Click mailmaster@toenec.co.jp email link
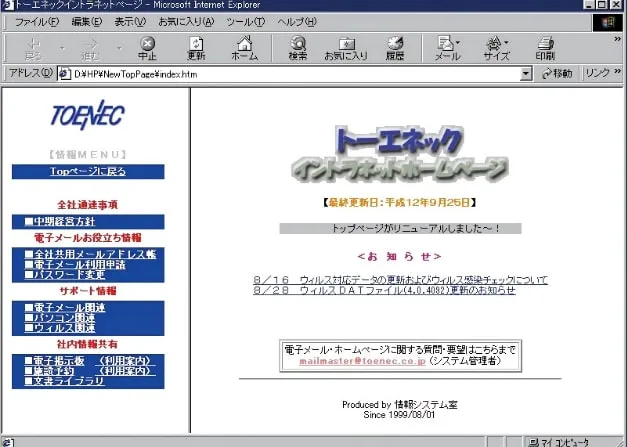This screenshot has height=447, width=628. 362,361
